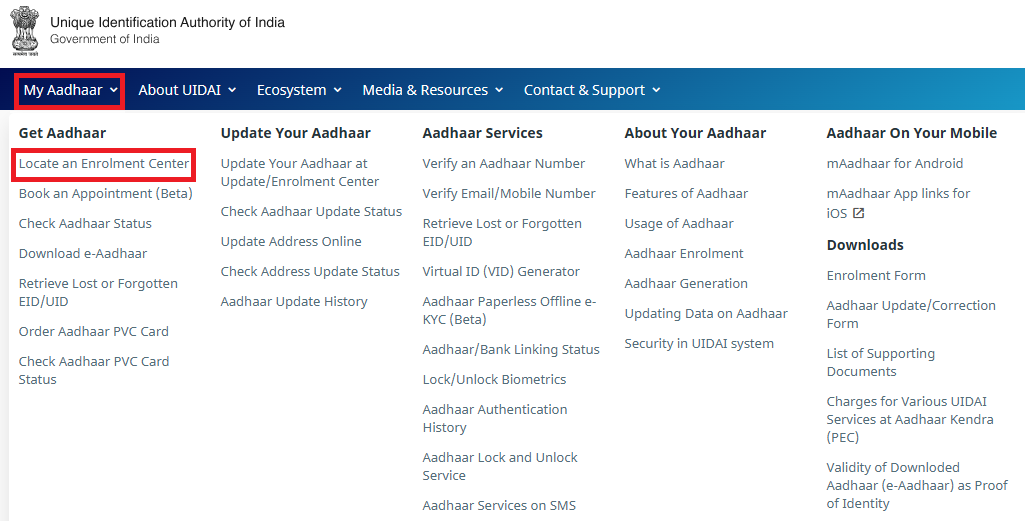This screenshot has width=1025, height=521.
Task: Expand the chevron next to My Aadhaar
Action: click(114, 90)
